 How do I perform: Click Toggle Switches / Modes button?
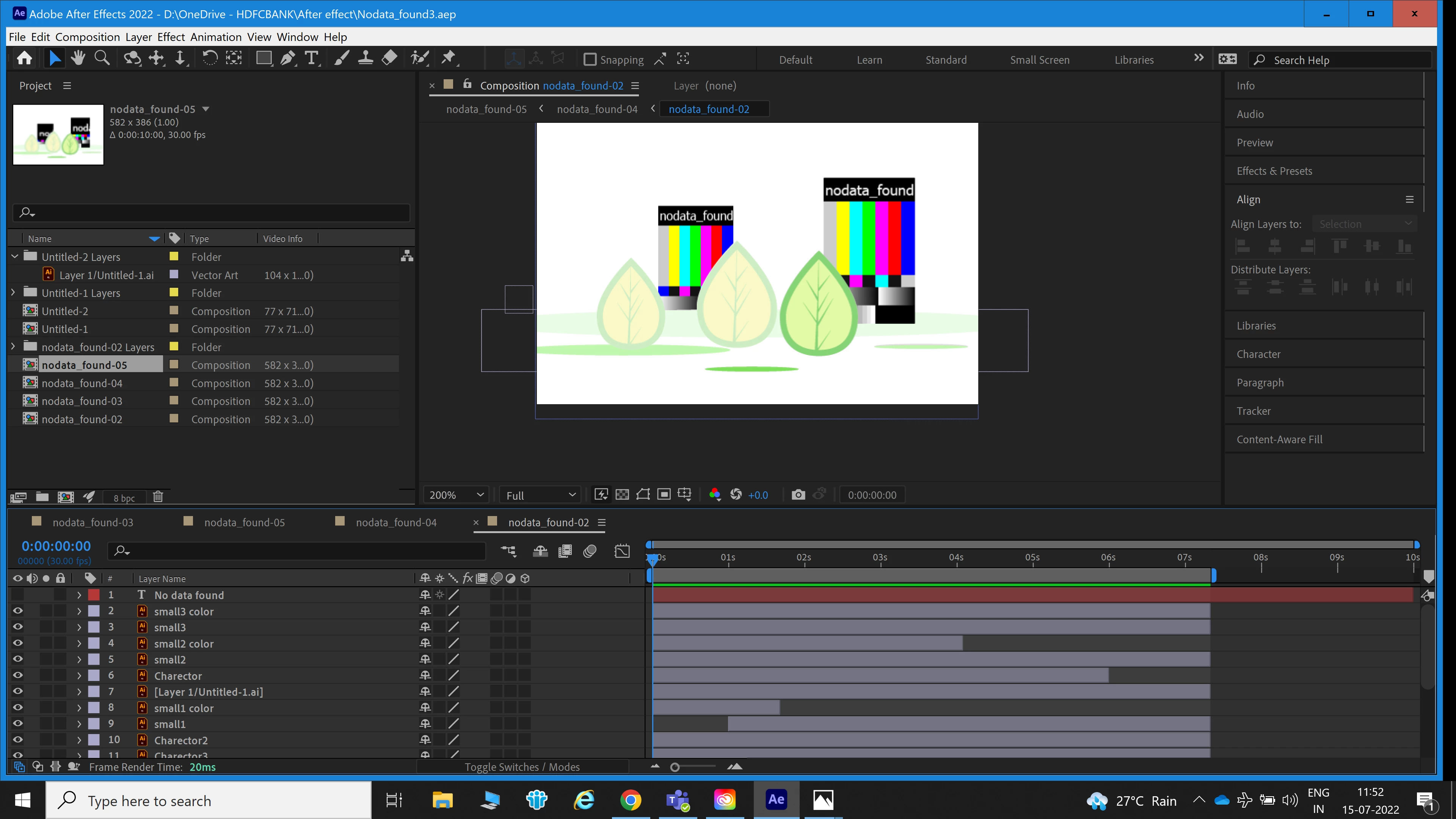click(522, 767)
